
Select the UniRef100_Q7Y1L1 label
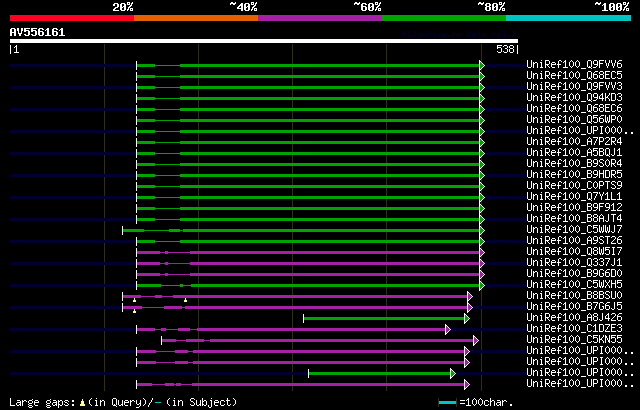coord(574,197)
